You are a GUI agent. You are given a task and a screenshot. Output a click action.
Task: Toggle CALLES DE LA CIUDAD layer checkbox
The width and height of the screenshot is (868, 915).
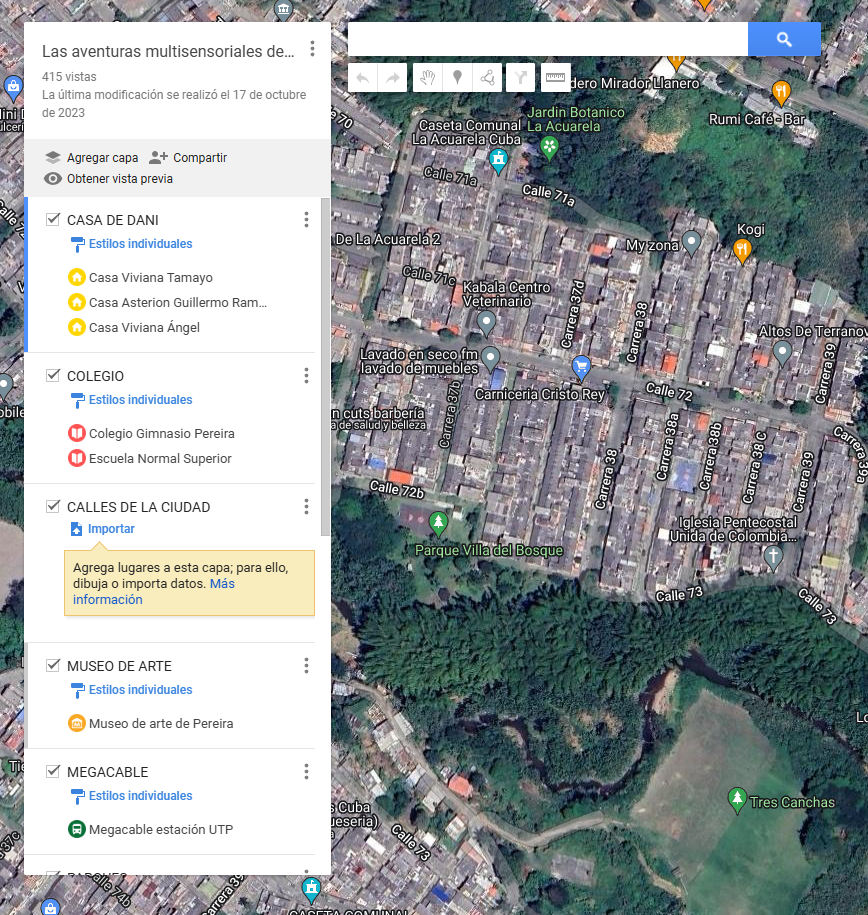pyautogui.click(x=53, y=507)
